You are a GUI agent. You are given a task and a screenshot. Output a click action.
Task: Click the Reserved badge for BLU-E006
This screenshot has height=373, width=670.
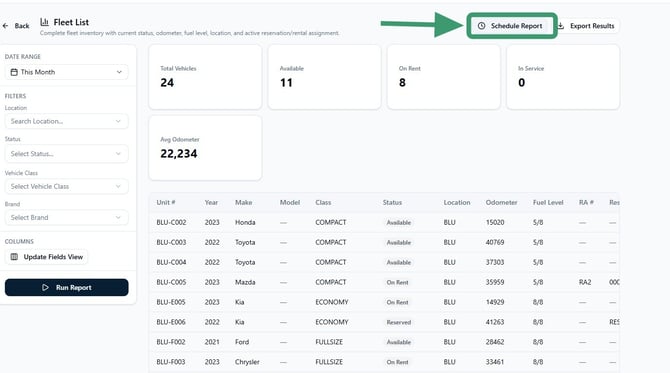(399, 322)
